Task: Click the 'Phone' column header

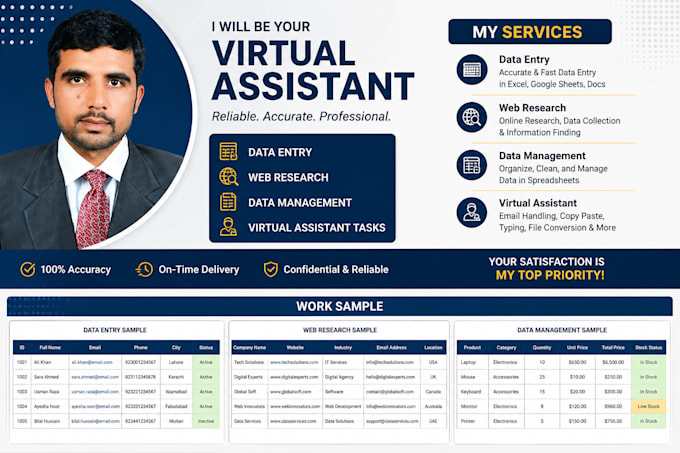Action: tap(141, 348)
